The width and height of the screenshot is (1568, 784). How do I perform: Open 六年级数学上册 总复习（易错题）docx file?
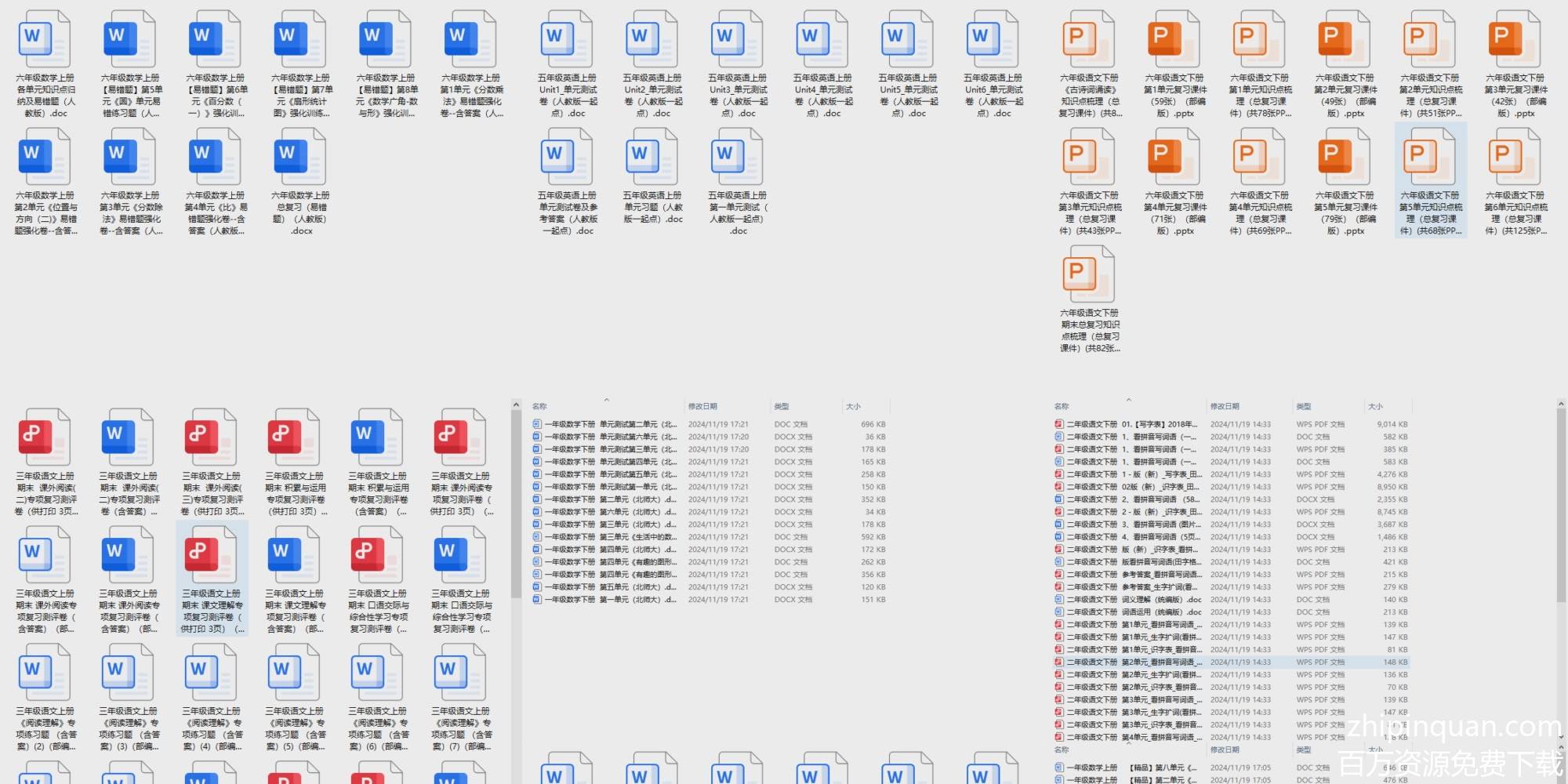pos(299,158)
